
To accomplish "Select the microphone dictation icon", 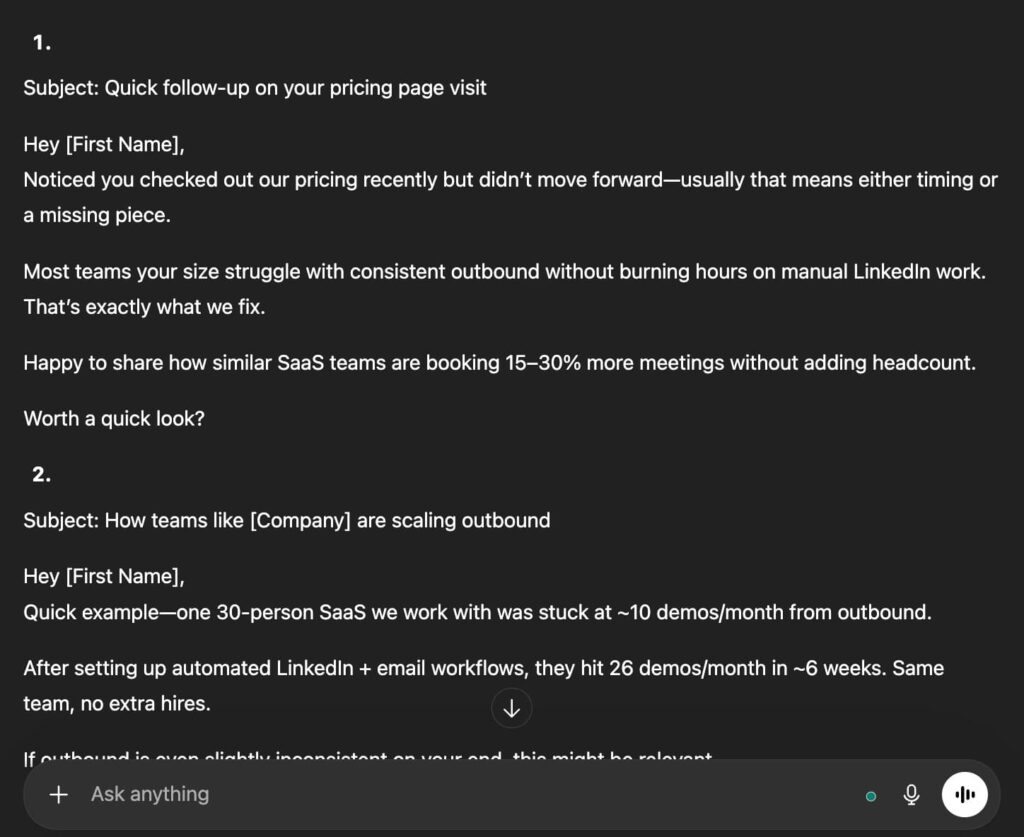I will (x=911, y=794).
